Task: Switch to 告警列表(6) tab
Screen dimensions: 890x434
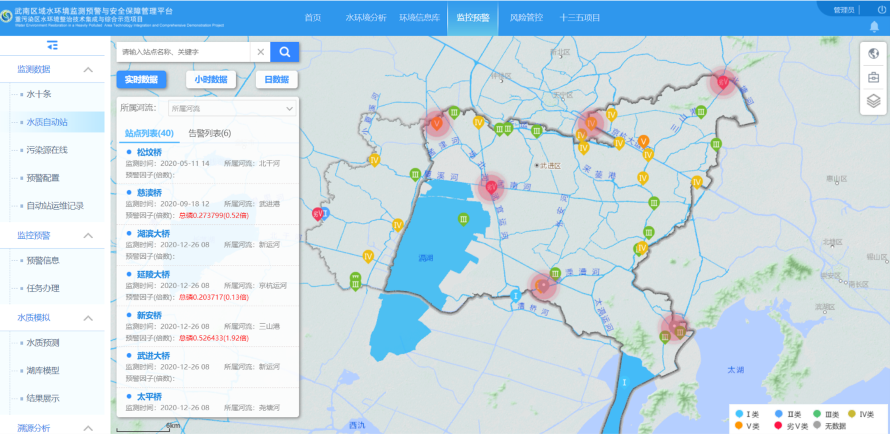Action: point(209,134)
